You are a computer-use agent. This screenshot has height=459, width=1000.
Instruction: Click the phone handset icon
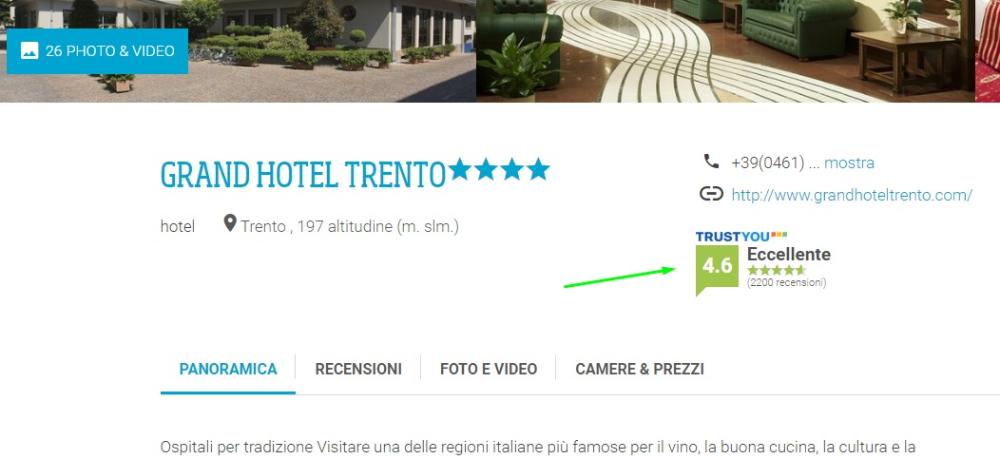[x=711, y=161]
